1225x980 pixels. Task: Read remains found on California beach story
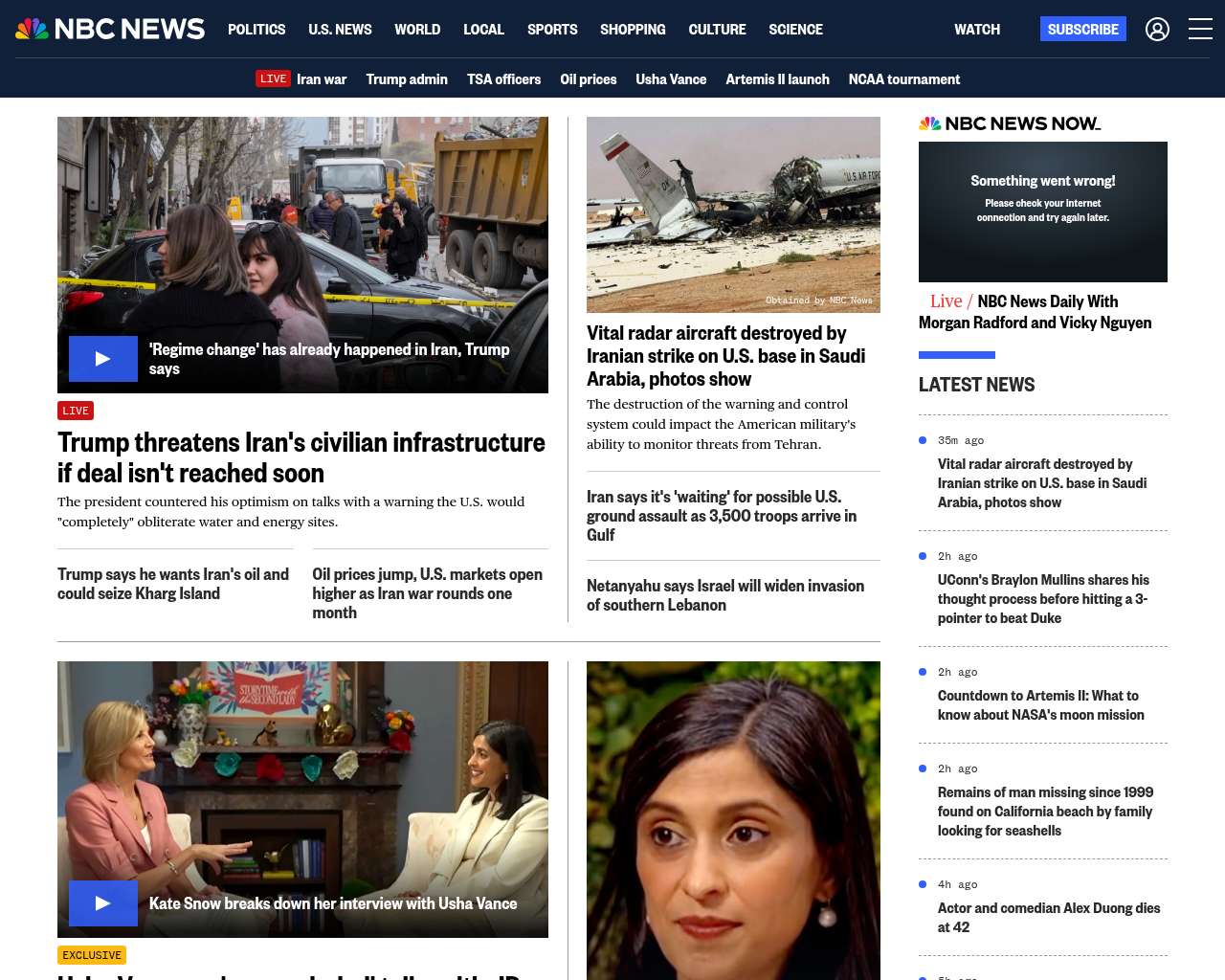coord(1045,812)
